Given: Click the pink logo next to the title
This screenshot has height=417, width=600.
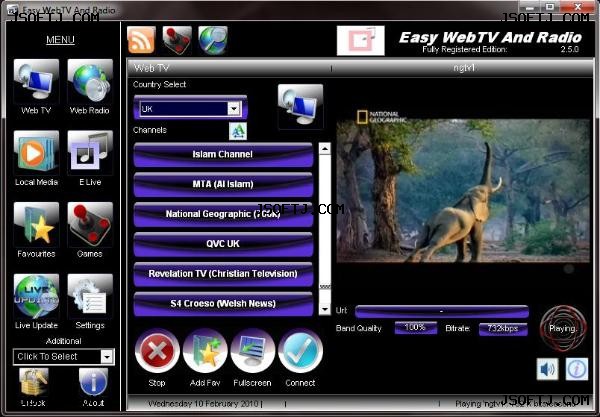Looking at the screenshot, I should [x=360, y=41].
